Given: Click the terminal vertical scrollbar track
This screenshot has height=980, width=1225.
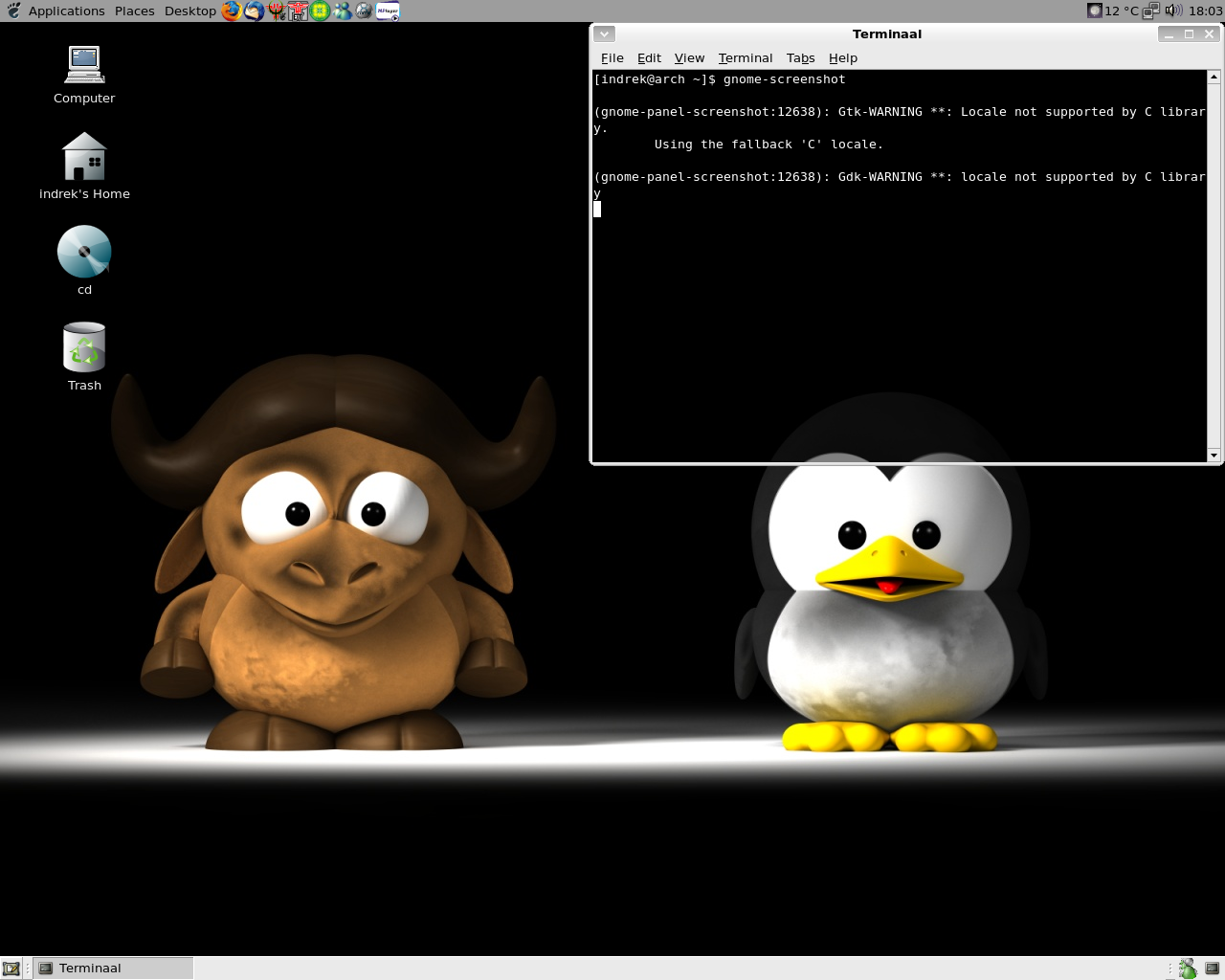Looking at the screenshot, I should (x=1214, y=266).
